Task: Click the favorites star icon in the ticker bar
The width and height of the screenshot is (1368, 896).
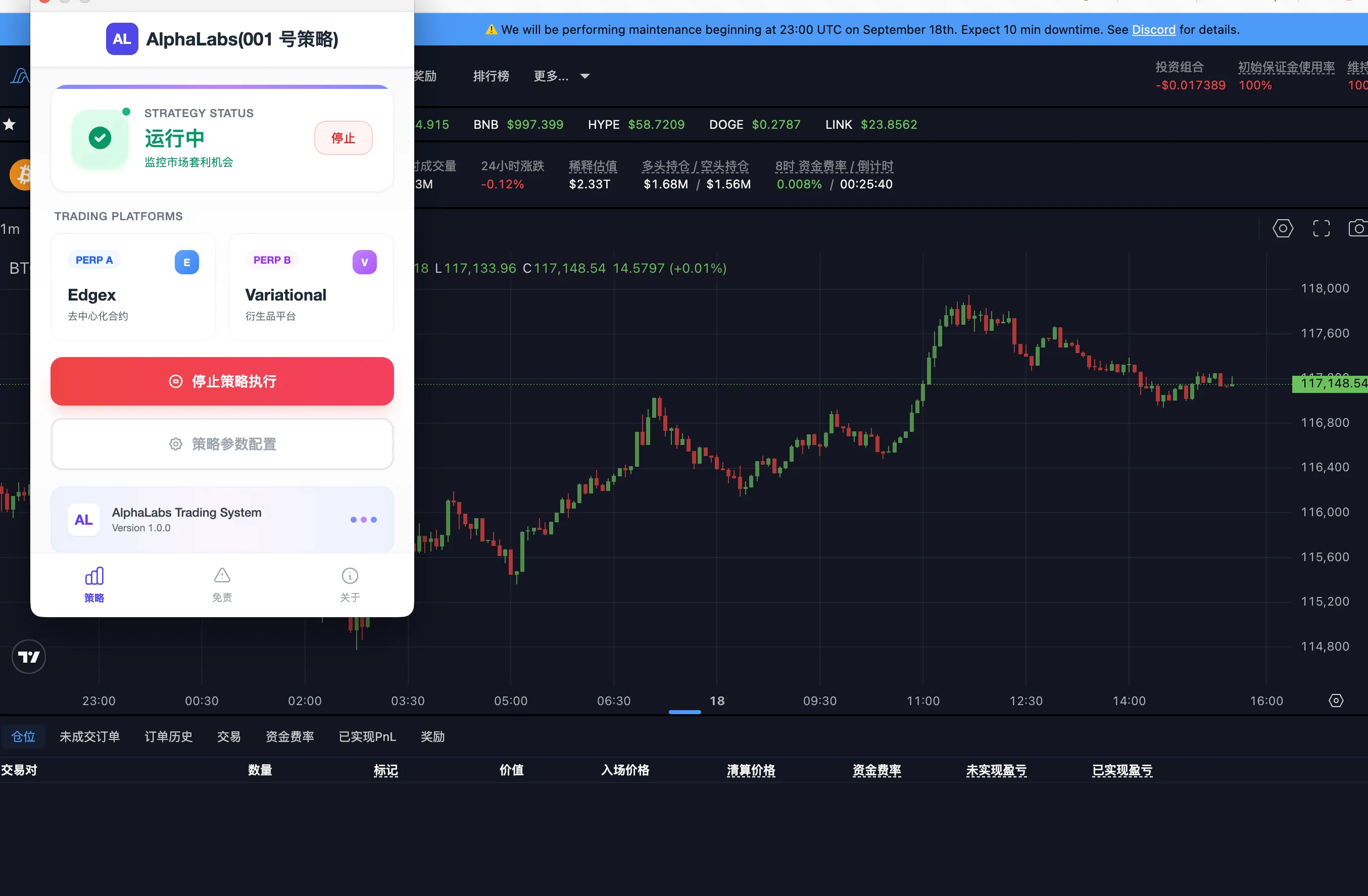Action: coord(9,124)
